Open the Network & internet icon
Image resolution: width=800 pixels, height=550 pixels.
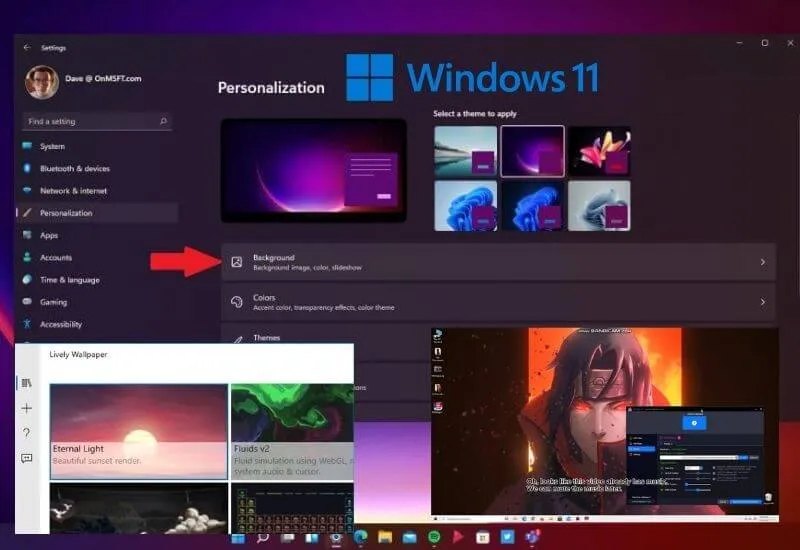[27, 190]
